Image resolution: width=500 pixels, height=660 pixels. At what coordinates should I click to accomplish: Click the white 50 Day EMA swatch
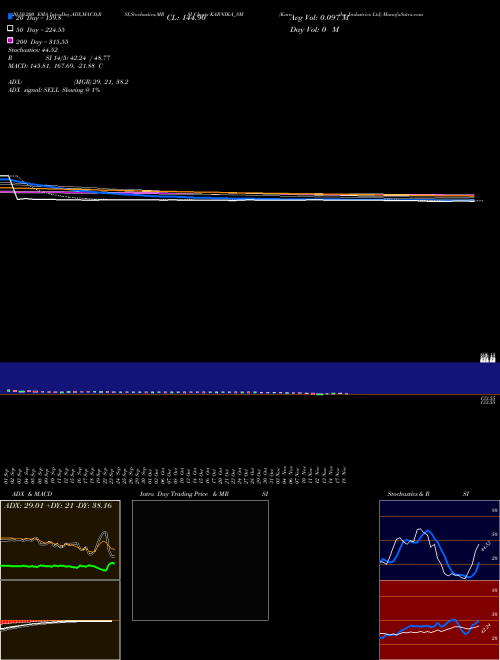tap(11, 28)
